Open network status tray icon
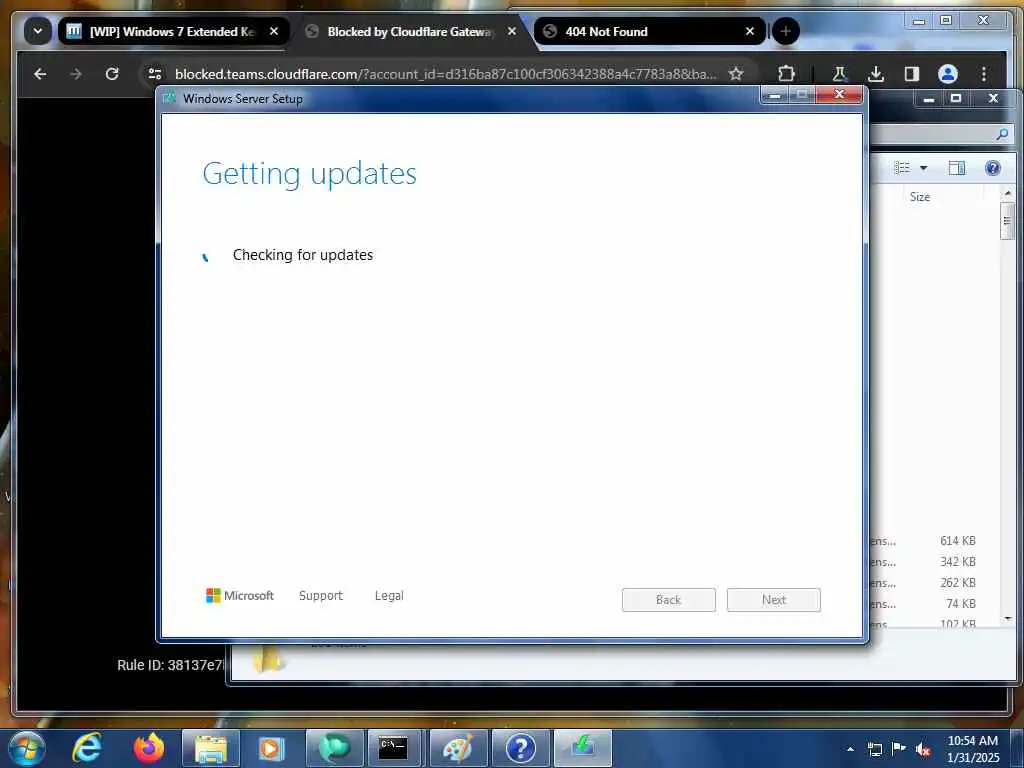Screen dimensions: 1024x768 click(x=874, y=749)
